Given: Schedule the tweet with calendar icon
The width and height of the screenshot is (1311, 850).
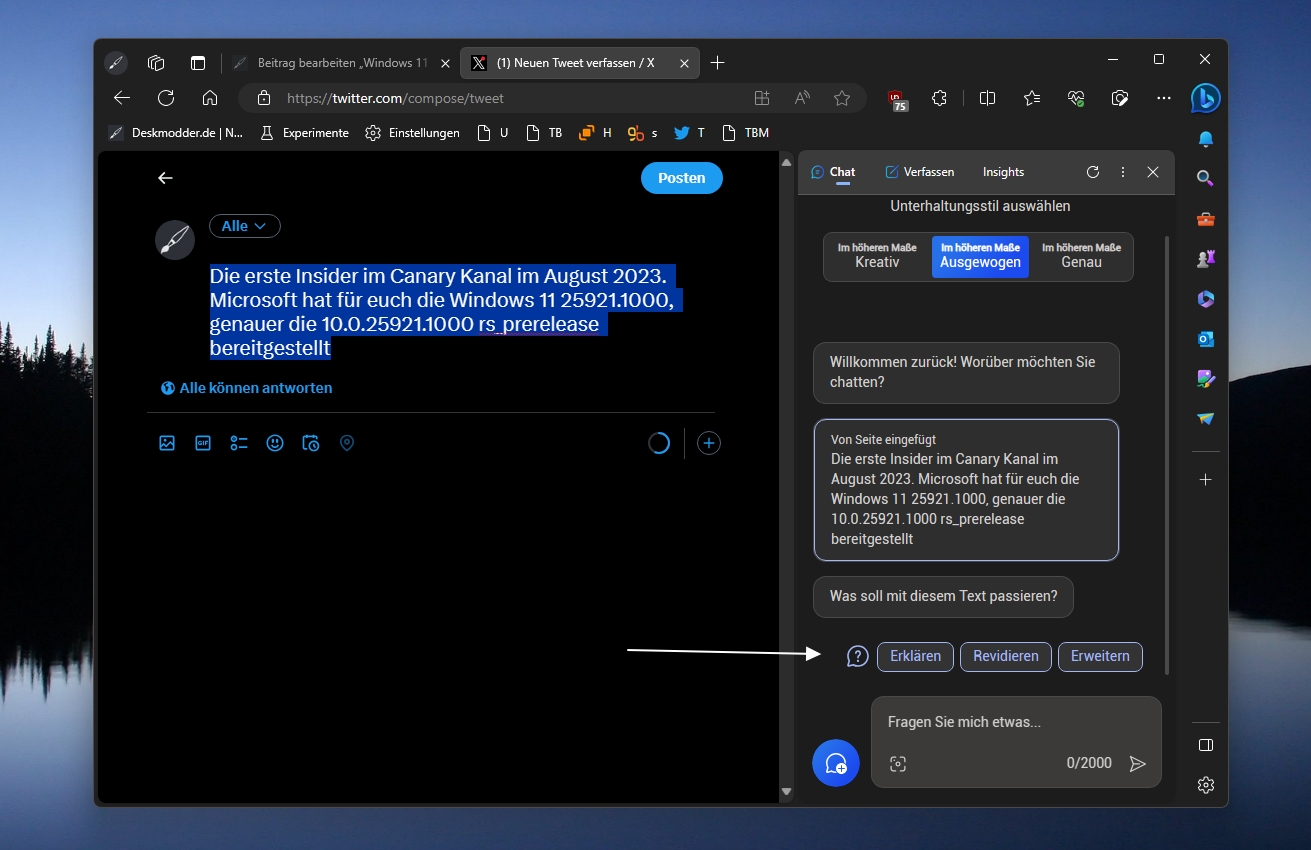Looking at the screenshot, I should point(311,443).
